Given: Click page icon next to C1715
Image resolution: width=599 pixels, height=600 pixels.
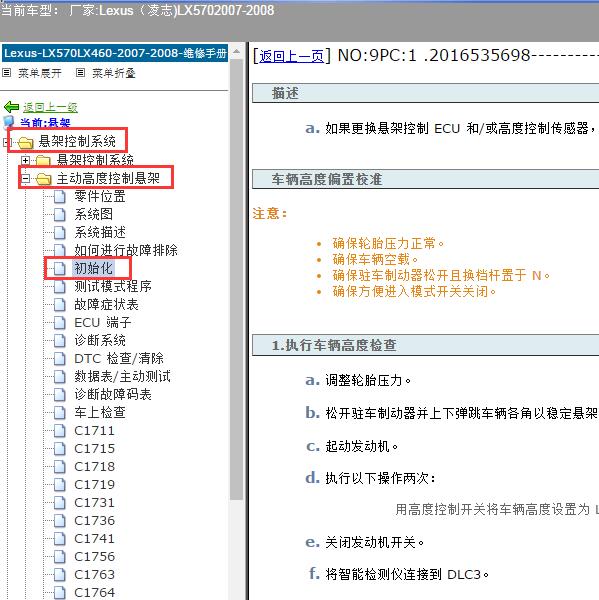Looking at the screenshot, I should pyautogui.click(x=59, y=448).
